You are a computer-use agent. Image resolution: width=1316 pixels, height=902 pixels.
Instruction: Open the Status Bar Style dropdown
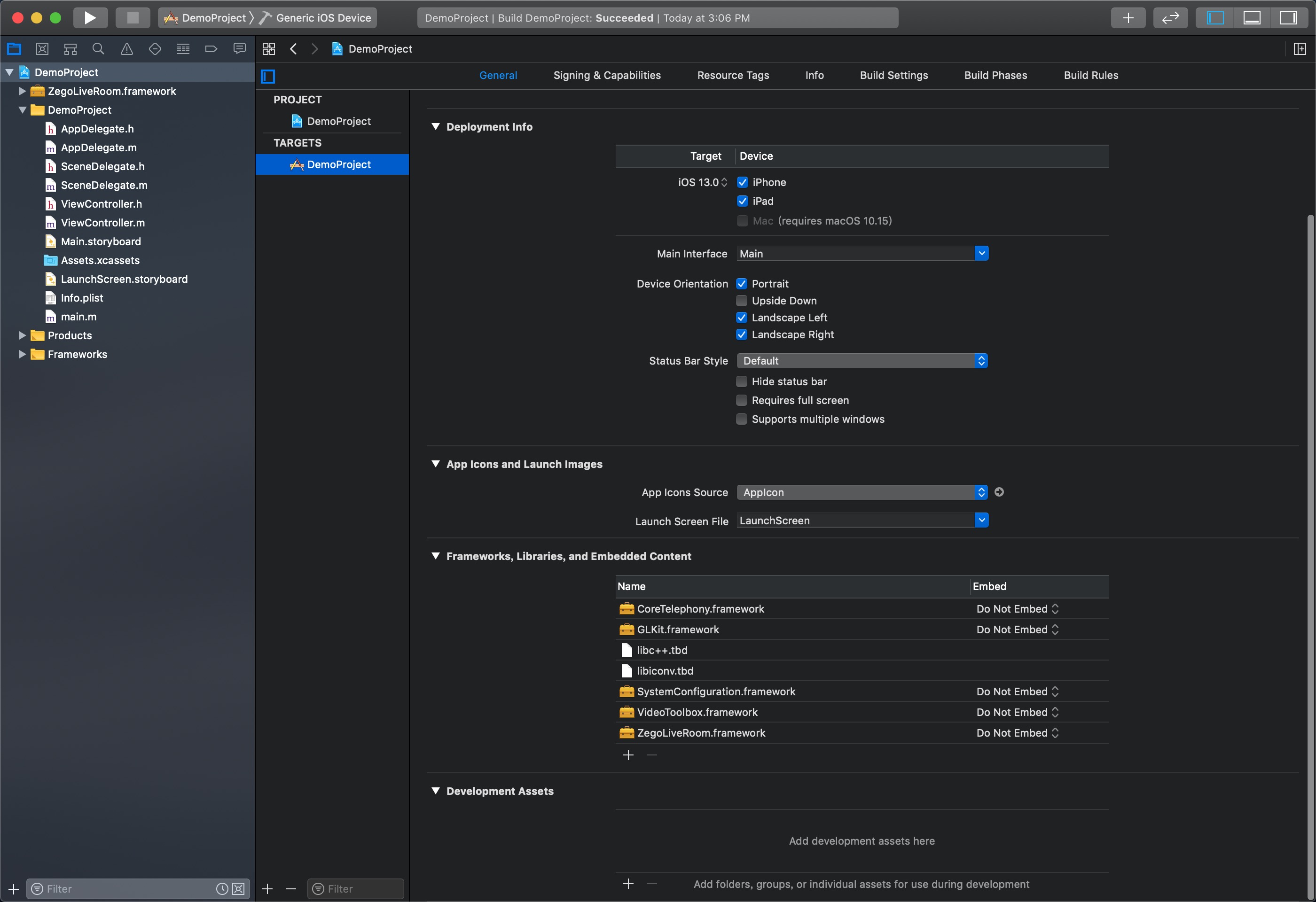click(x=862, y=360)
